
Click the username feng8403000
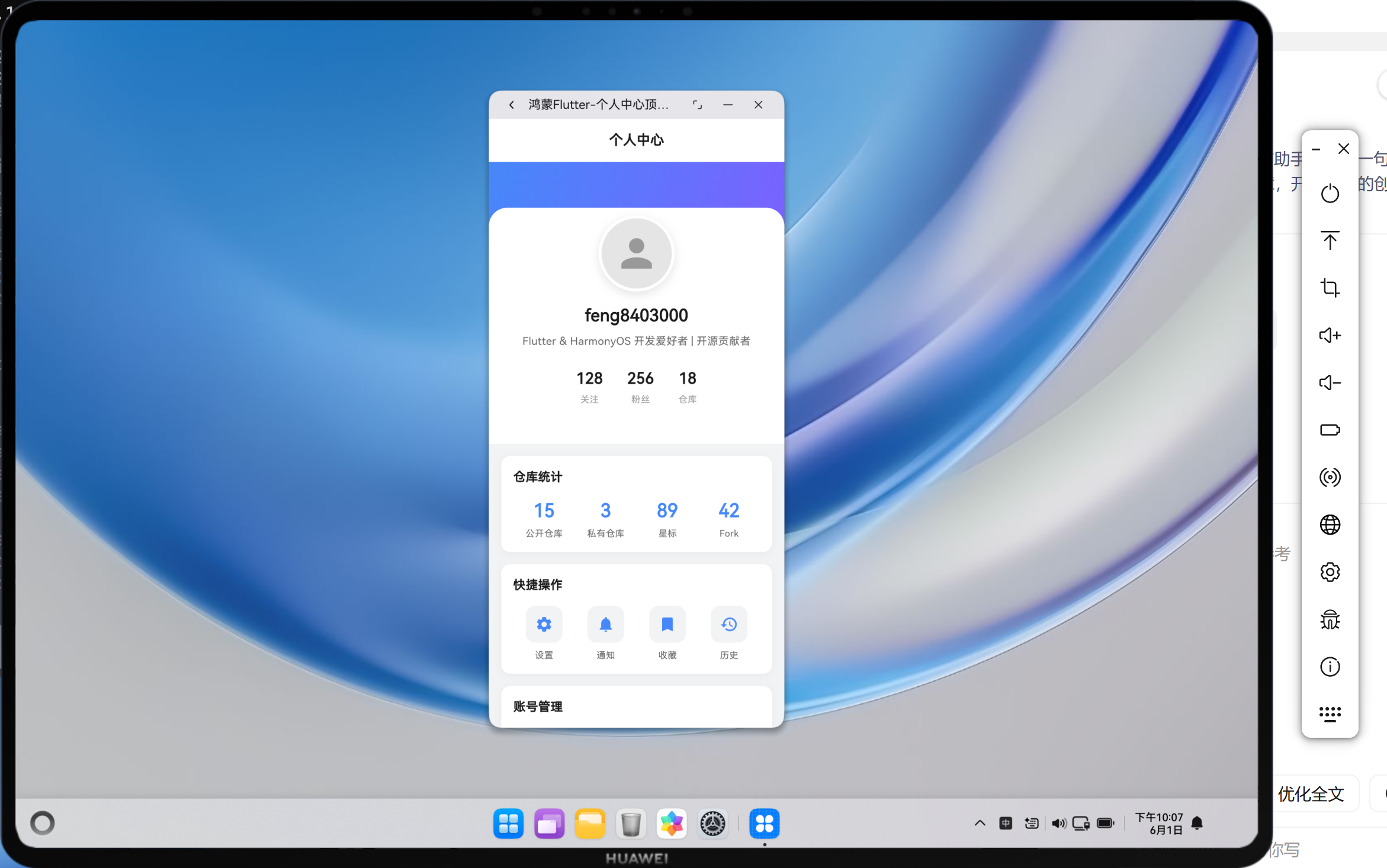pyautogui.click(x=636, y=315)
